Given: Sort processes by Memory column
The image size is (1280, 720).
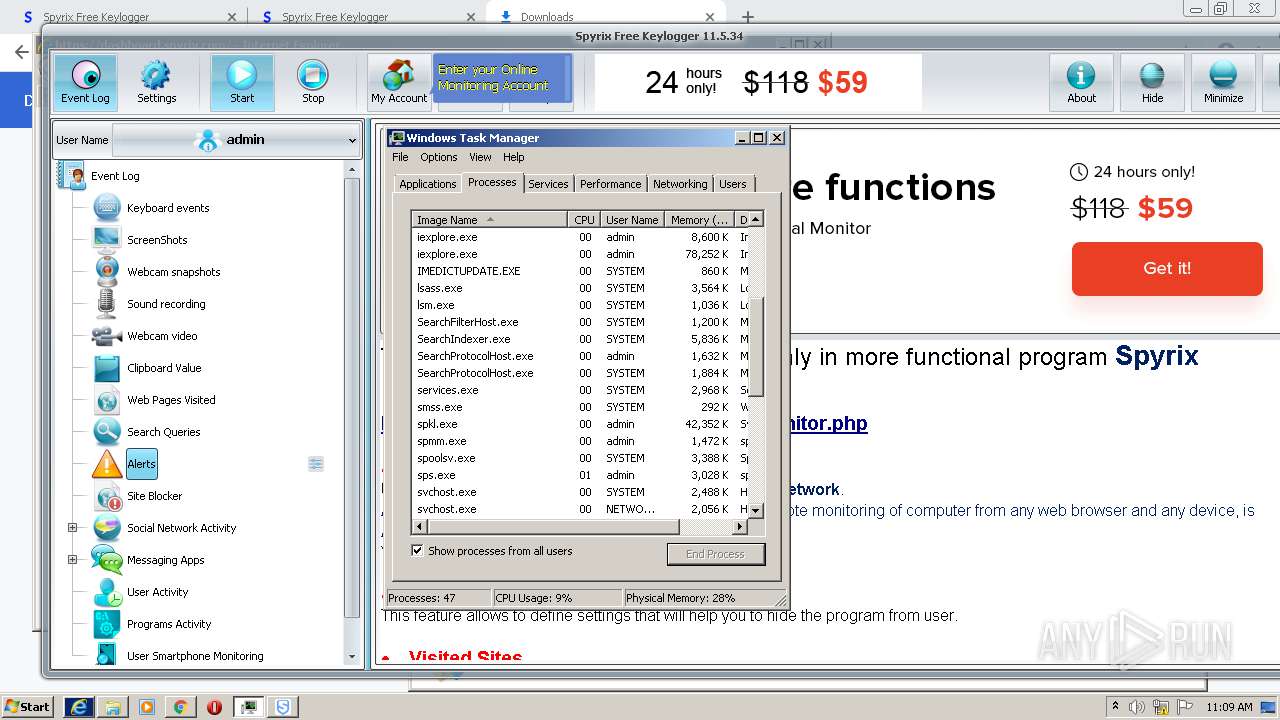Looking at the screenshot, I should click(699, 220).
